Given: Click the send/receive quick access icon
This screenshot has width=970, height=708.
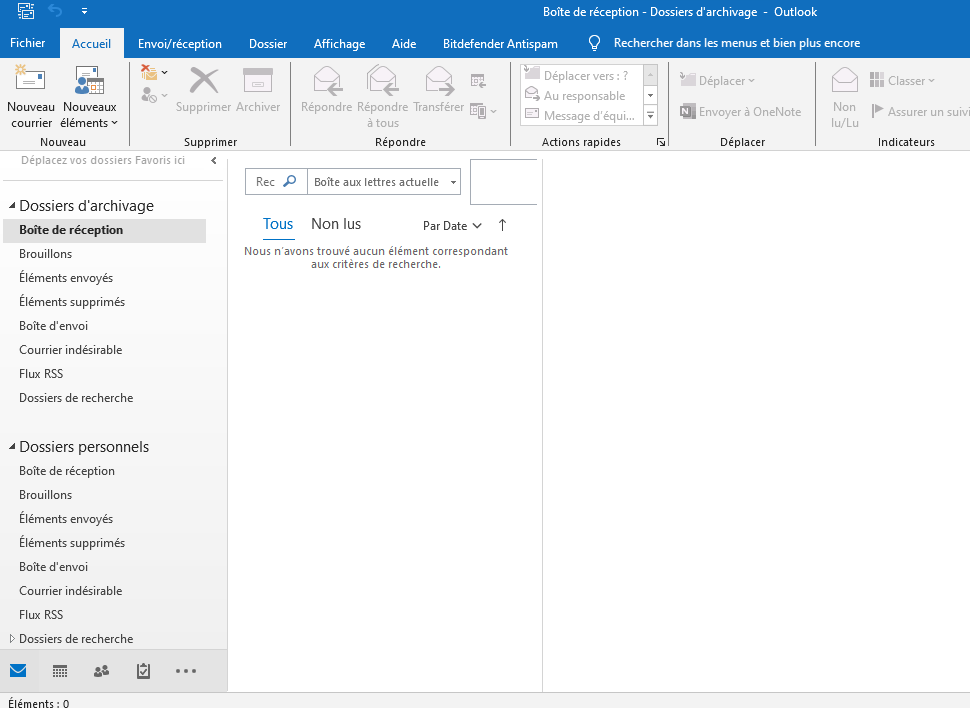Looking at the screenshot, I should coord(25,11).
